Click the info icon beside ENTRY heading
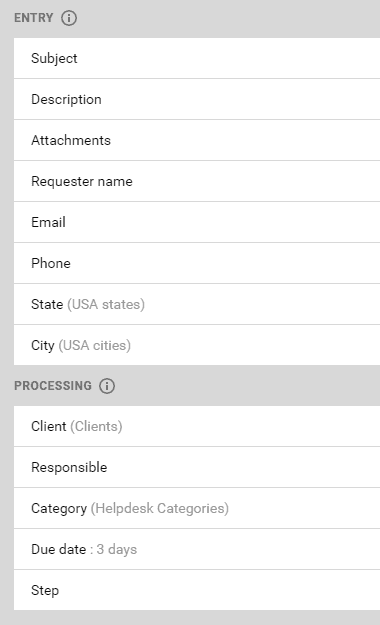 69,18
